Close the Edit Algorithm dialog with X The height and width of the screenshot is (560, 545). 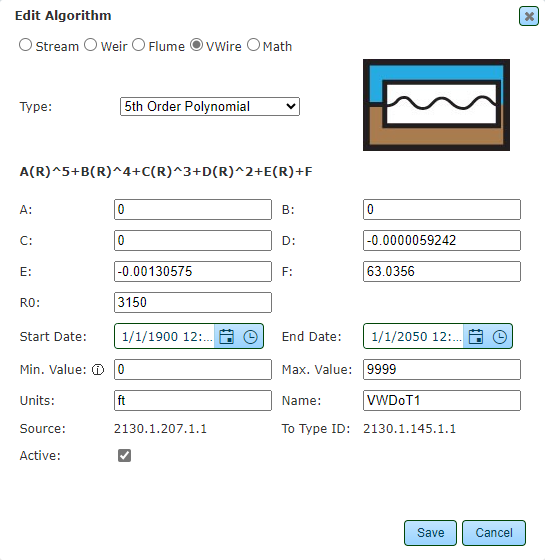529,16
